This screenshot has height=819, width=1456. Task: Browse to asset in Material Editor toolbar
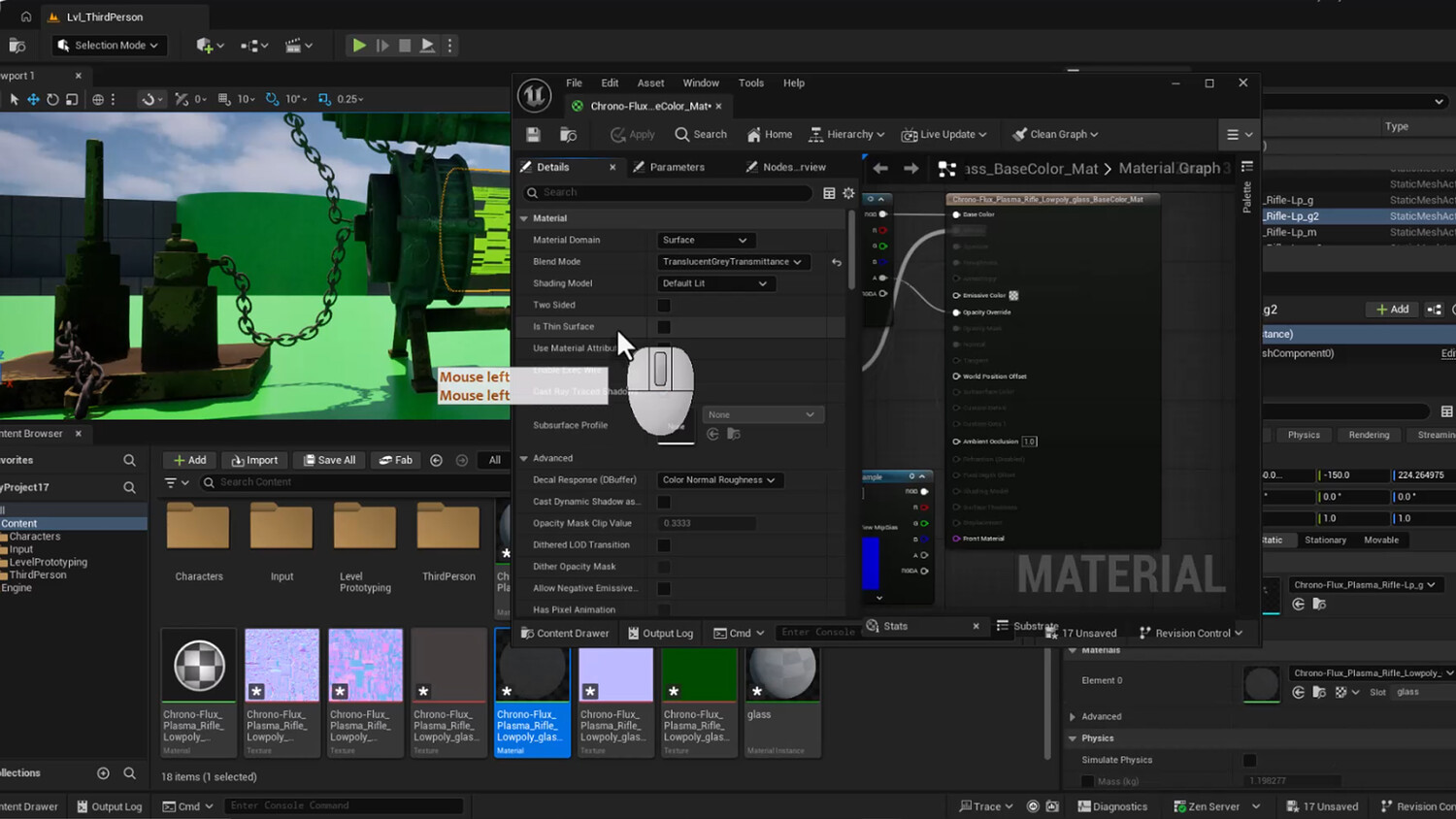click(568, 135)
